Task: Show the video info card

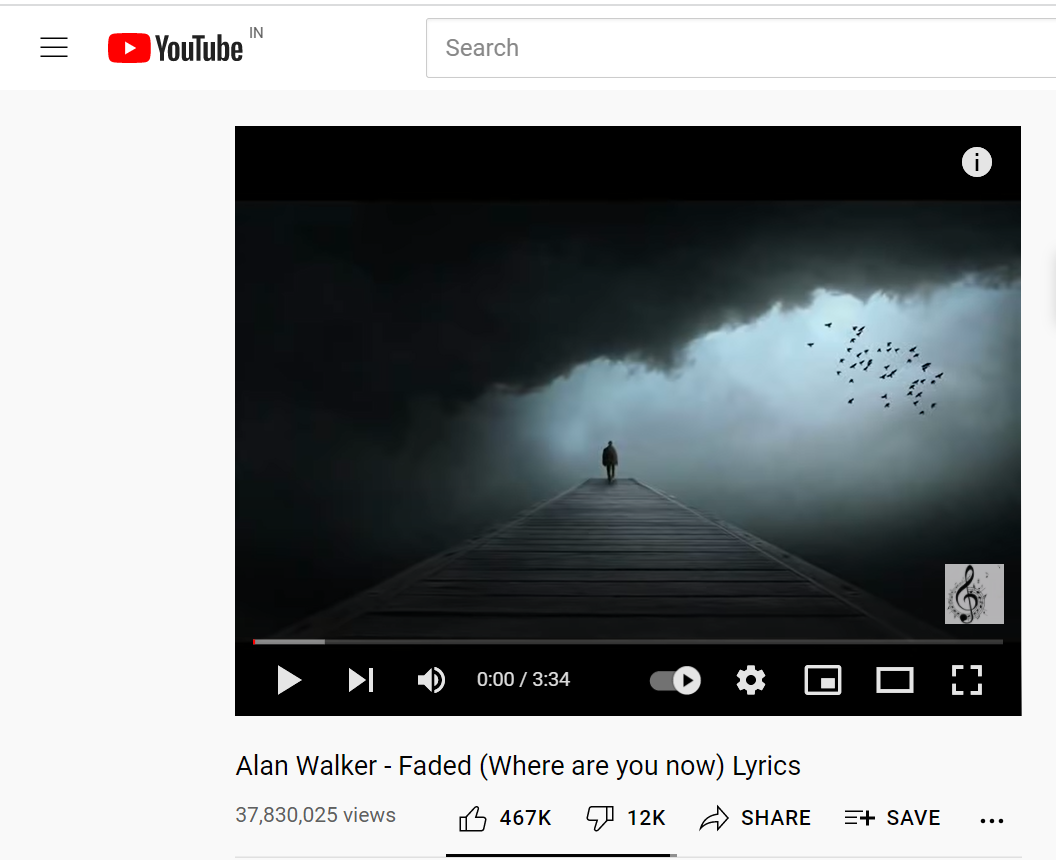Action: pyautogui.click(x=977, y=162)
